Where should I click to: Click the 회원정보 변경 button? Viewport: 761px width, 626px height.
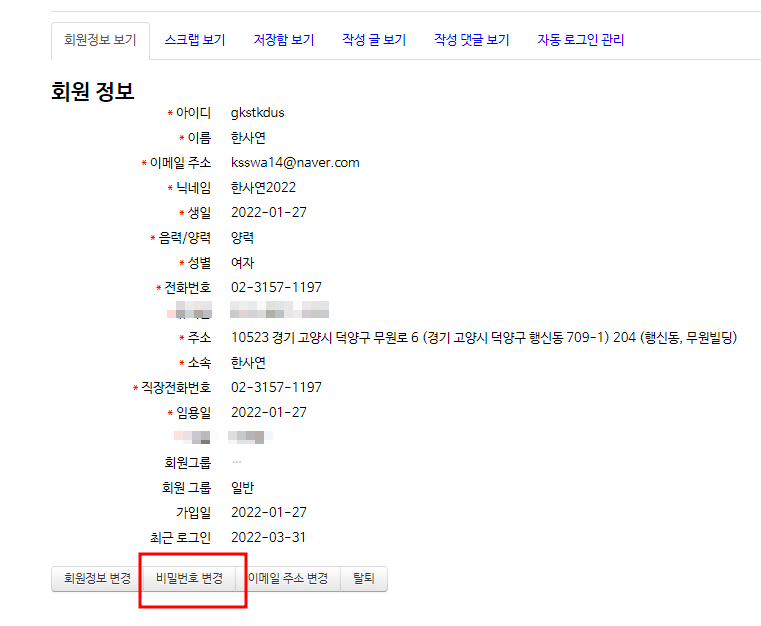pos(98,578)
